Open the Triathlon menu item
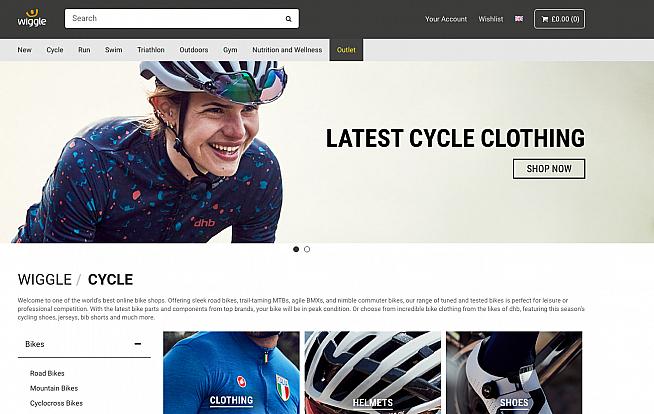Image resolution: width=654 pixels, height=414 pixels. click(x=151, y=50)
